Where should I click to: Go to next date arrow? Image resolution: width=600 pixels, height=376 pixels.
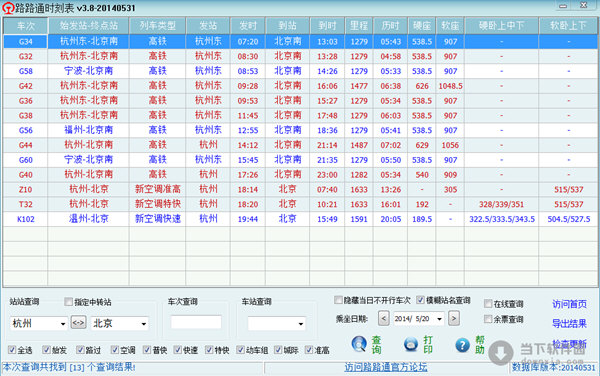(x=454, y=318)
